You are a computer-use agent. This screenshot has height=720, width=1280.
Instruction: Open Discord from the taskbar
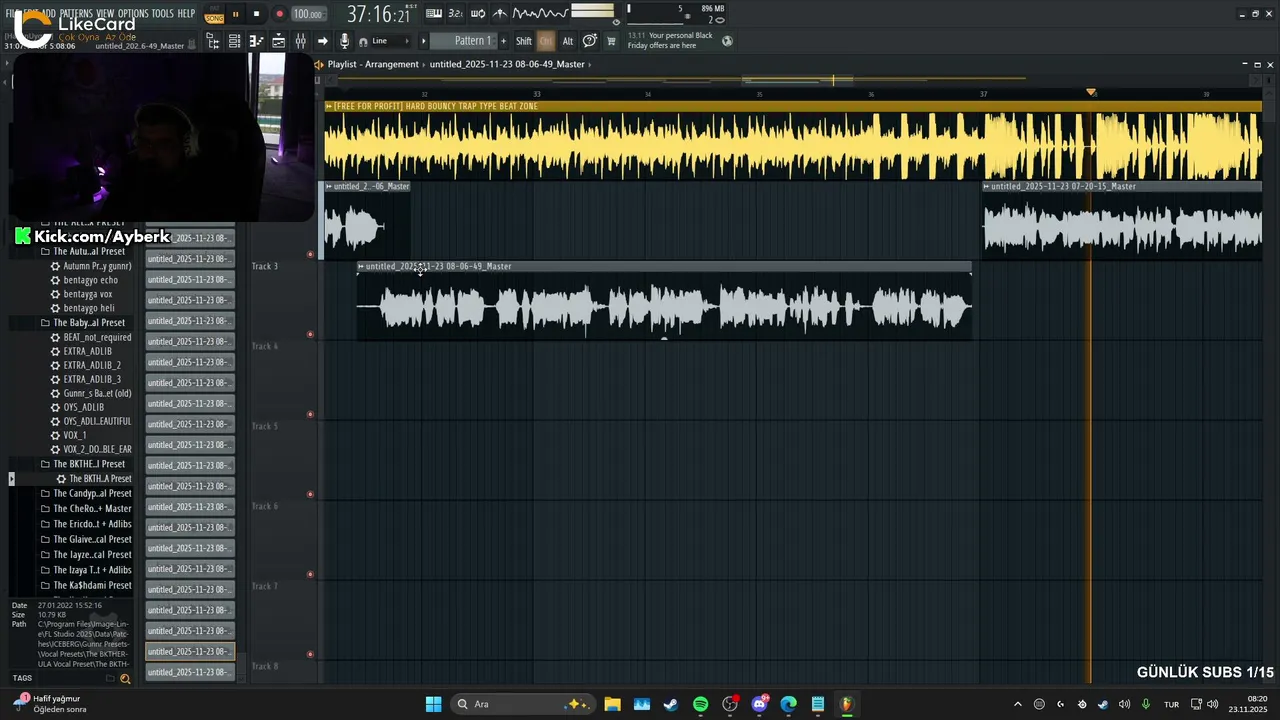[759, 704]
